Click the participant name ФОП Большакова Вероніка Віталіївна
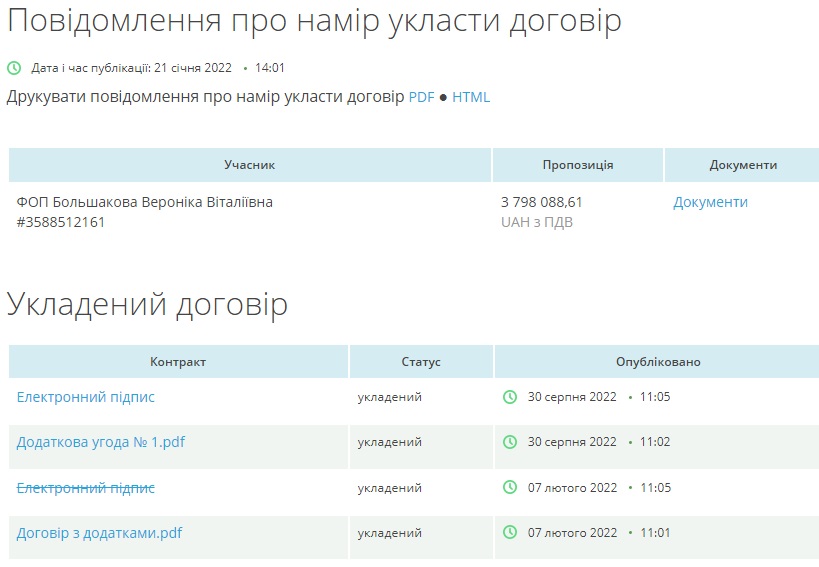The width and height of the screenshot is (819, 567). [145, 202]
